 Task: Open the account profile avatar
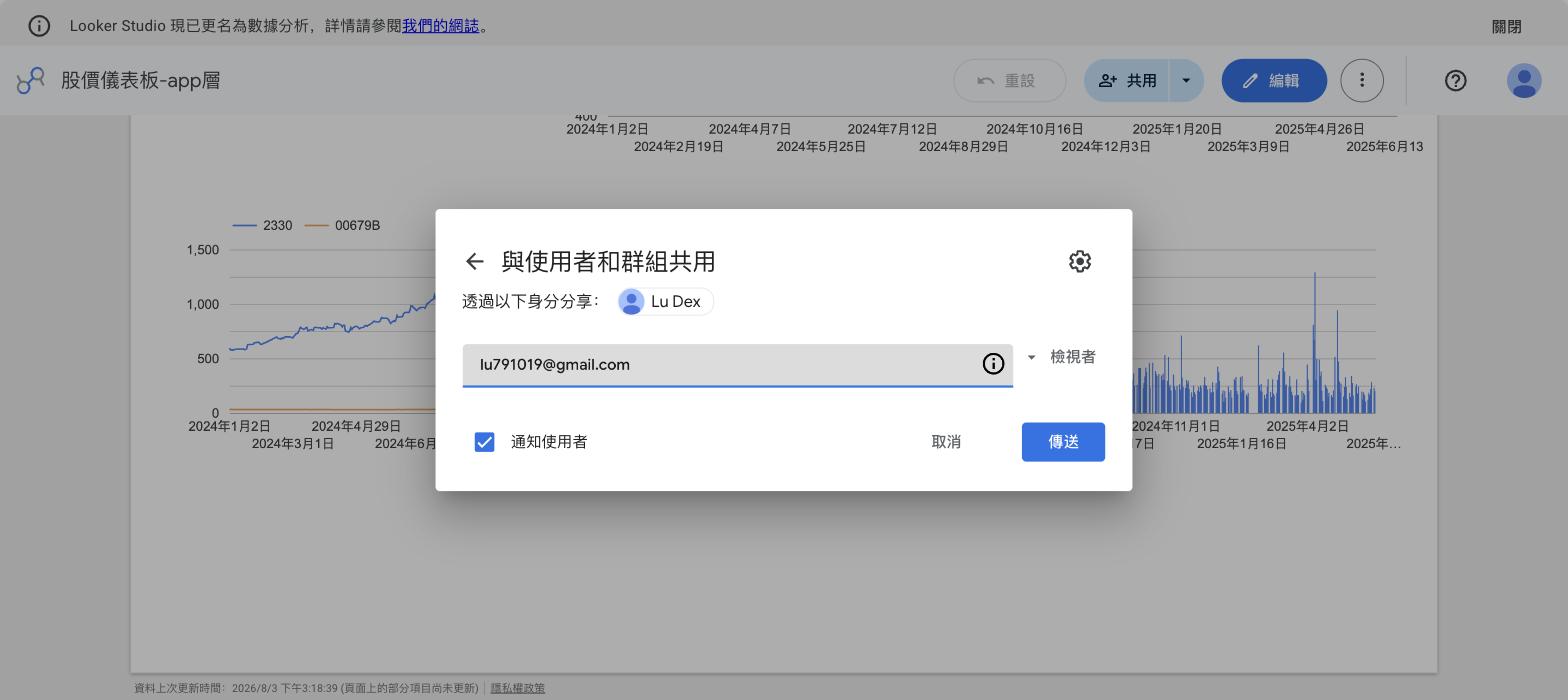coord(1524,81)
